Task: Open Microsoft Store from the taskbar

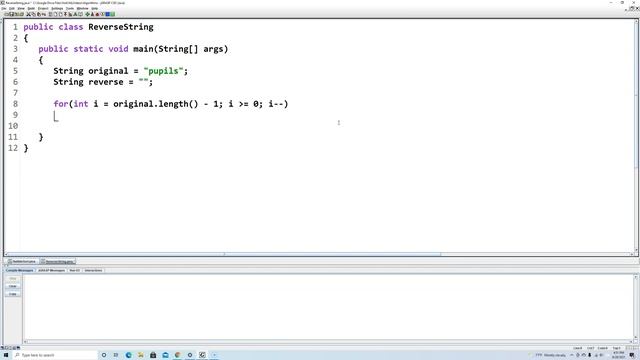Action: (153, 355)
